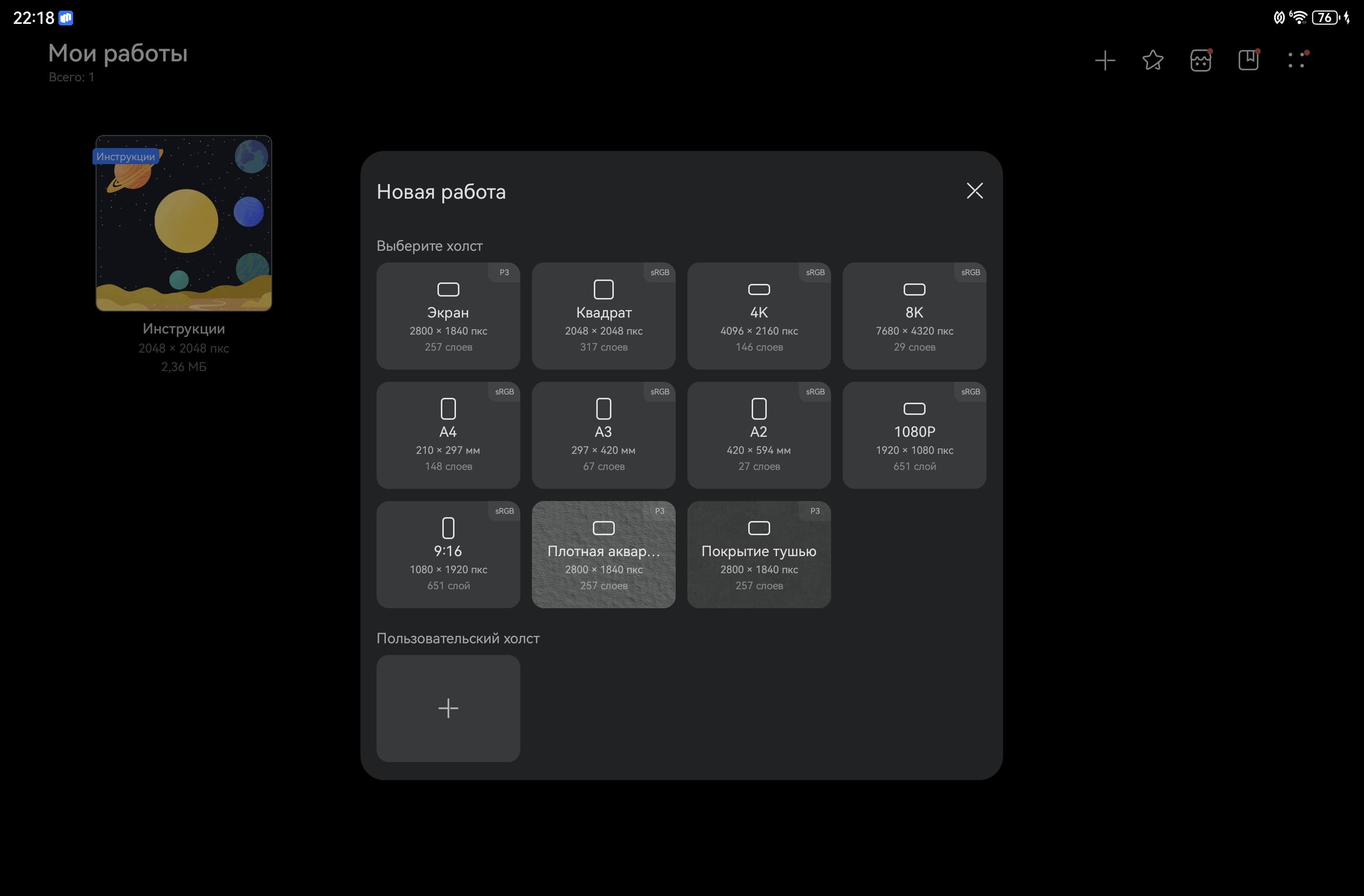This screenshot has width=1364, height=896.
Task: Pick the 4K canvas preset
Action: click(x=759, y=316)
